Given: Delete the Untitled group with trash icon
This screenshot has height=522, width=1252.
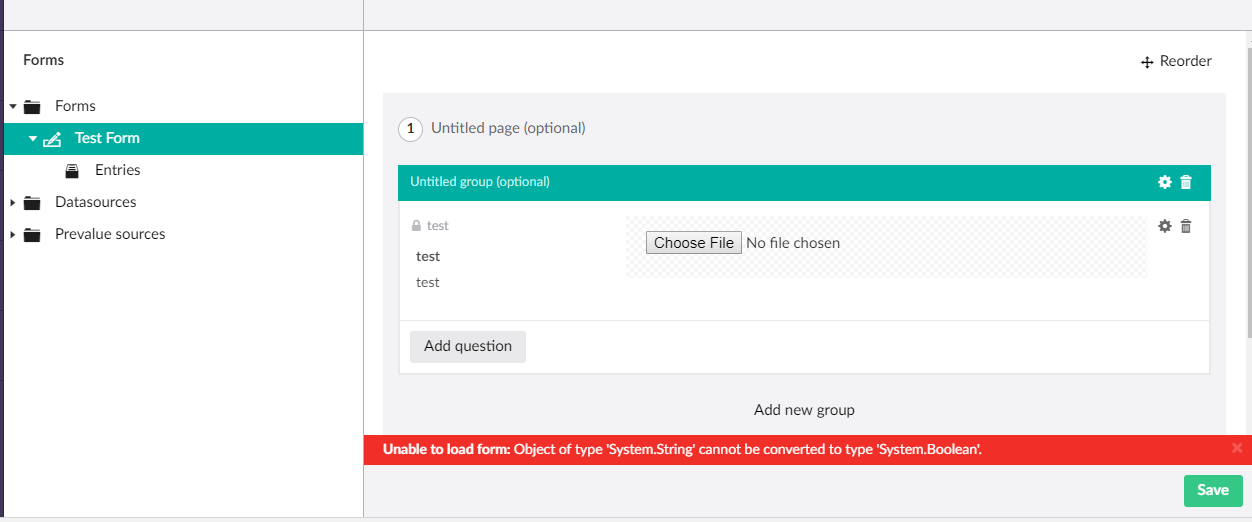Looking at the screenshot, I should click(1186, 182).
